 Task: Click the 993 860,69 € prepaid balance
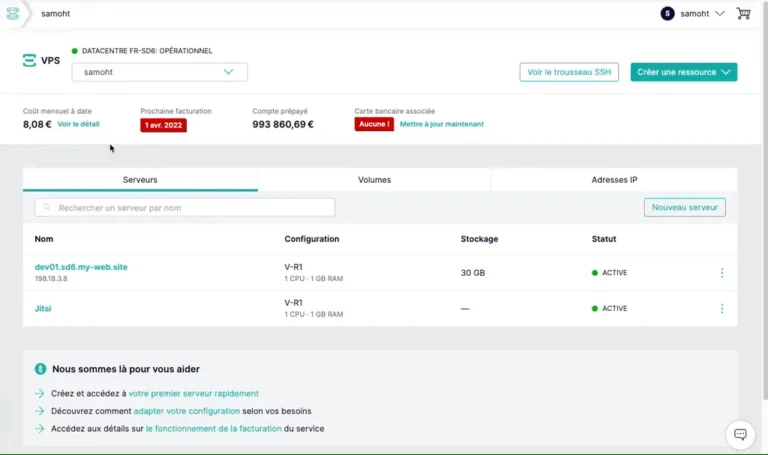click(283, 124)
